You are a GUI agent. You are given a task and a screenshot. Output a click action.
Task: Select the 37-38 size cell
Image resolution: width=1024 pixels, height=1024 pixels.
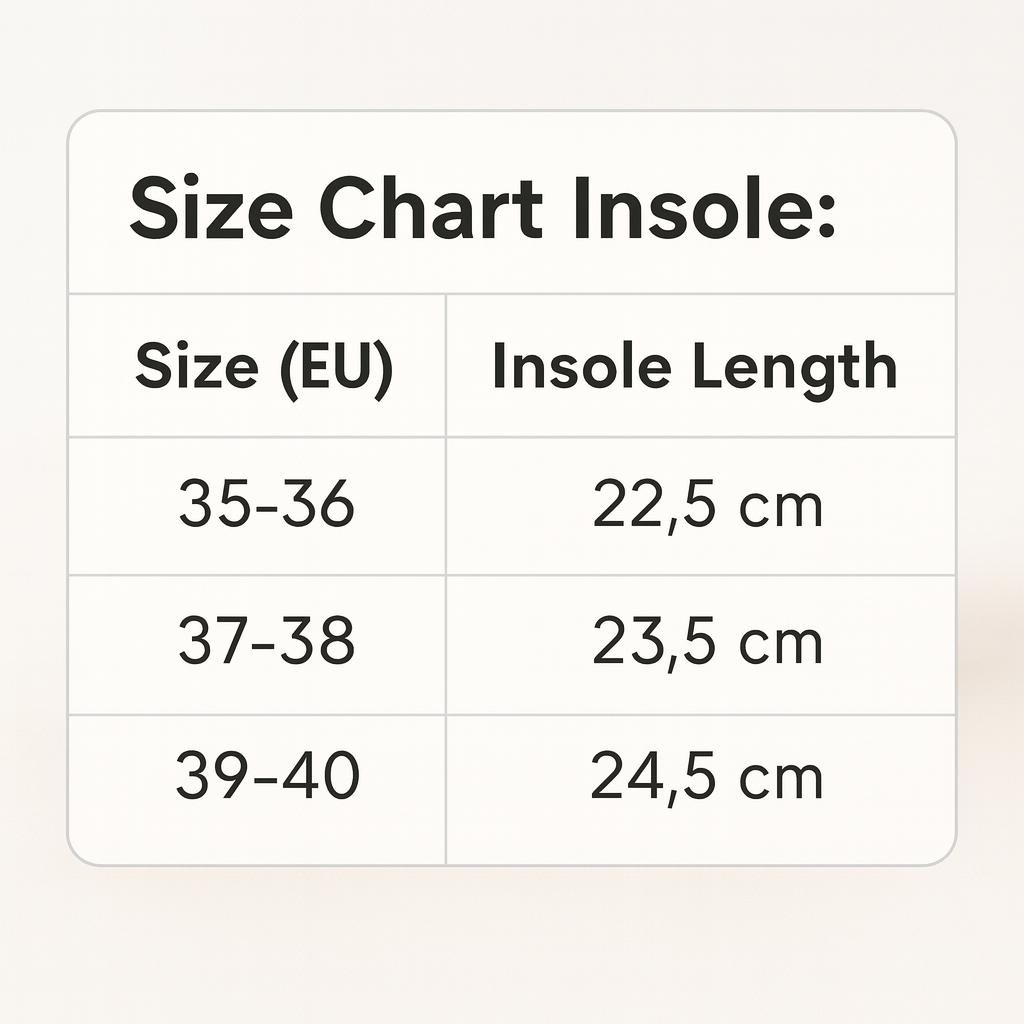[x=266, y=643]
